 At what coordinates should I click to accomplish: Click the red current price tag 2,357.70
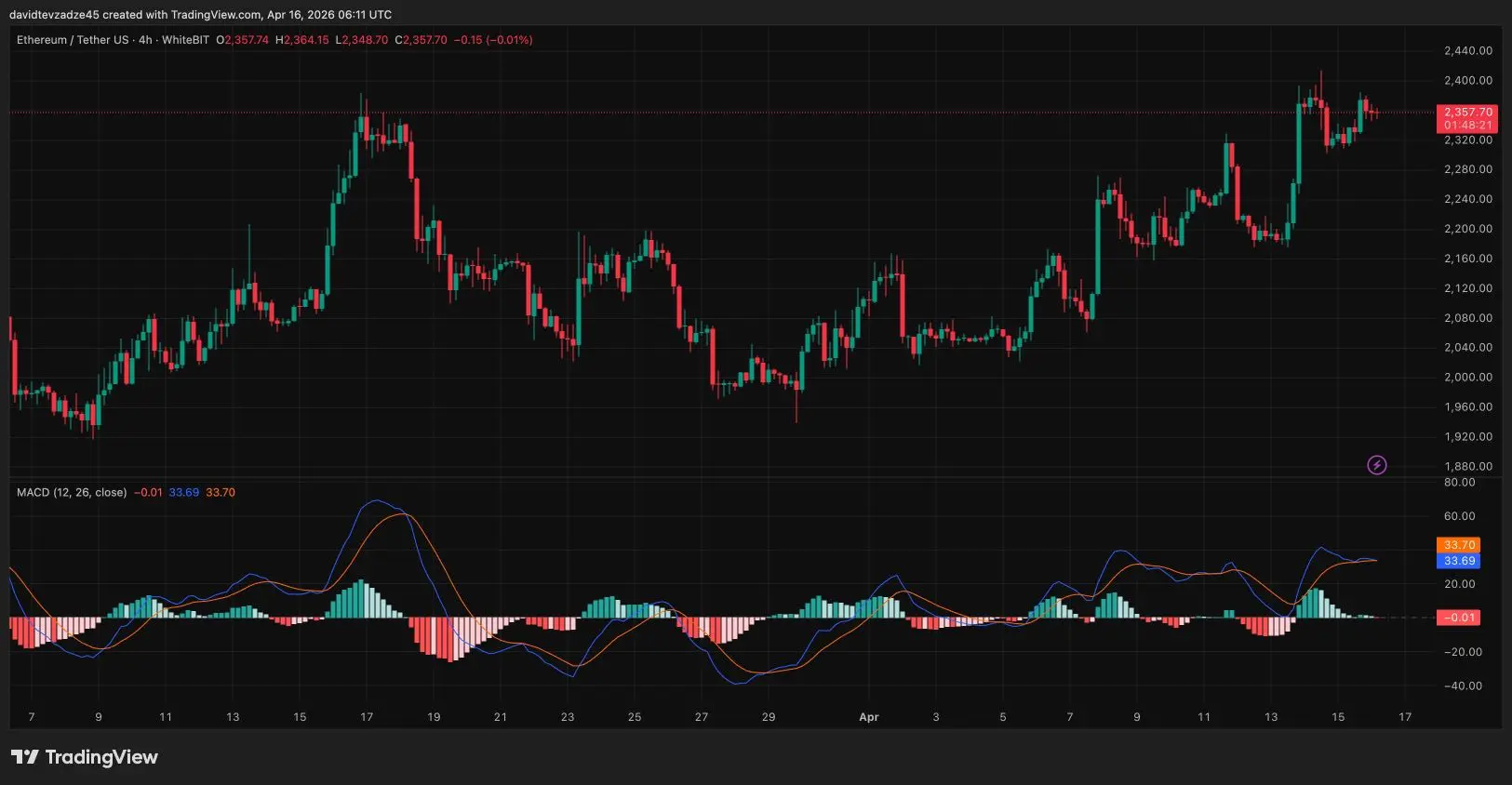point(1468,112)
